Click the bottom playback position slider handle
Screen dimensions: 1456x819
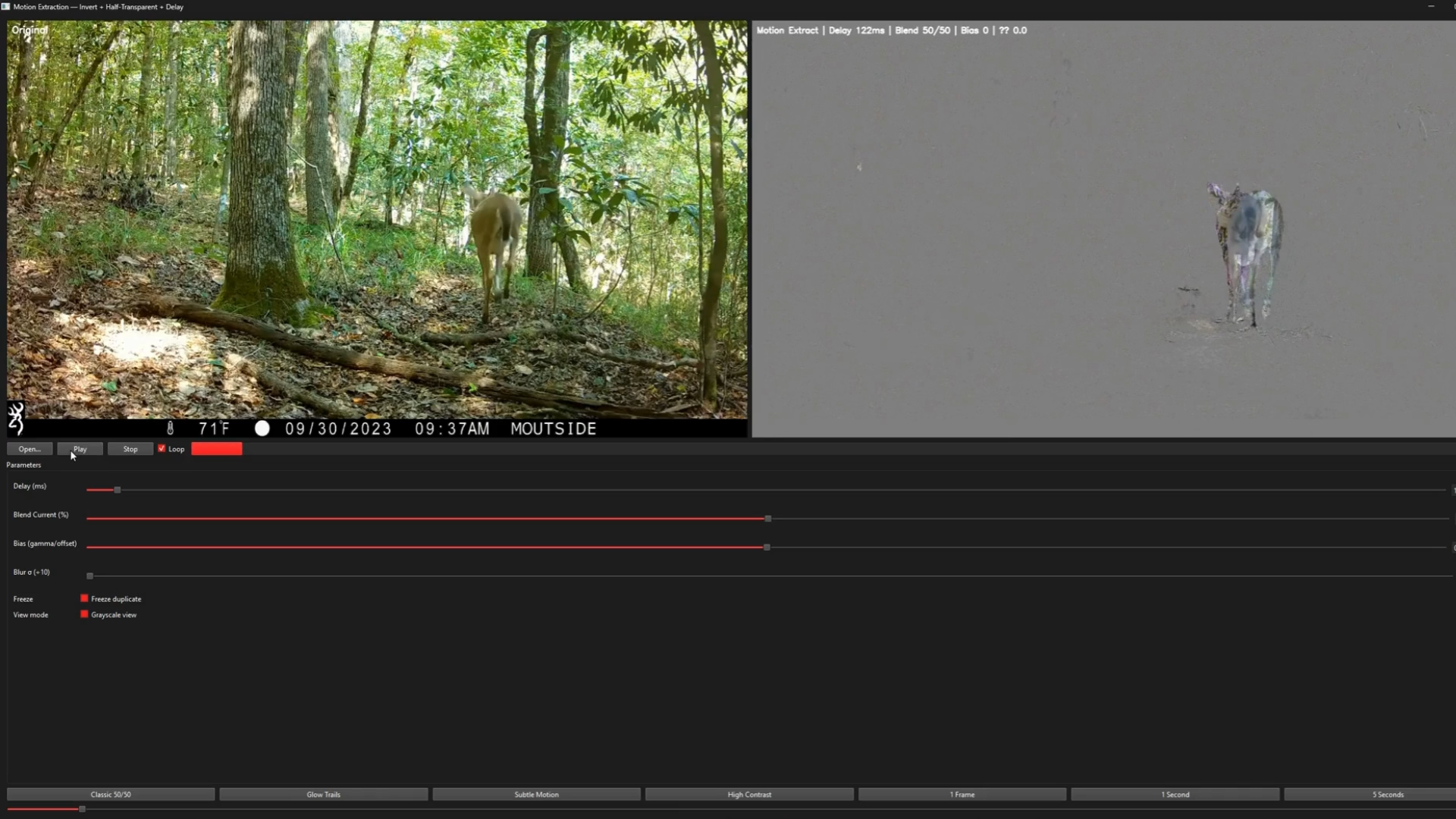click(82, 809)
